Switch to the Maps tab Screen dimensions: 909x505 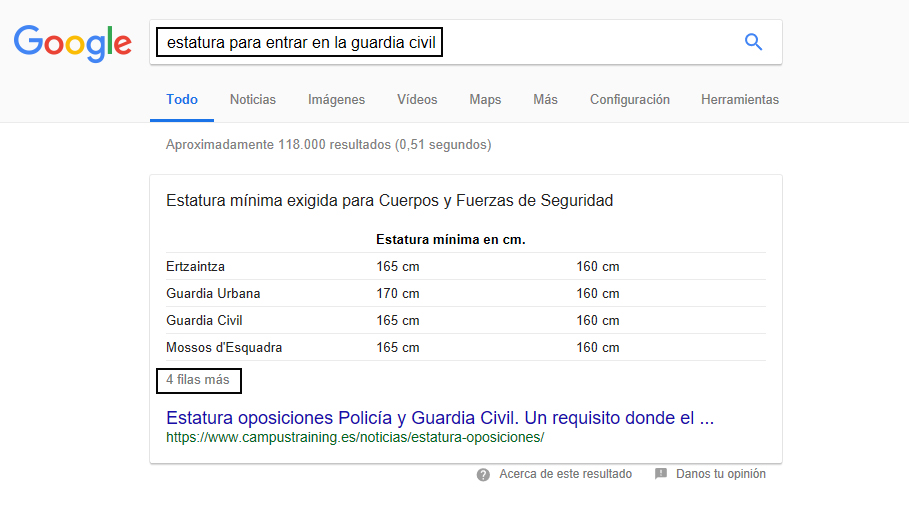485,100
